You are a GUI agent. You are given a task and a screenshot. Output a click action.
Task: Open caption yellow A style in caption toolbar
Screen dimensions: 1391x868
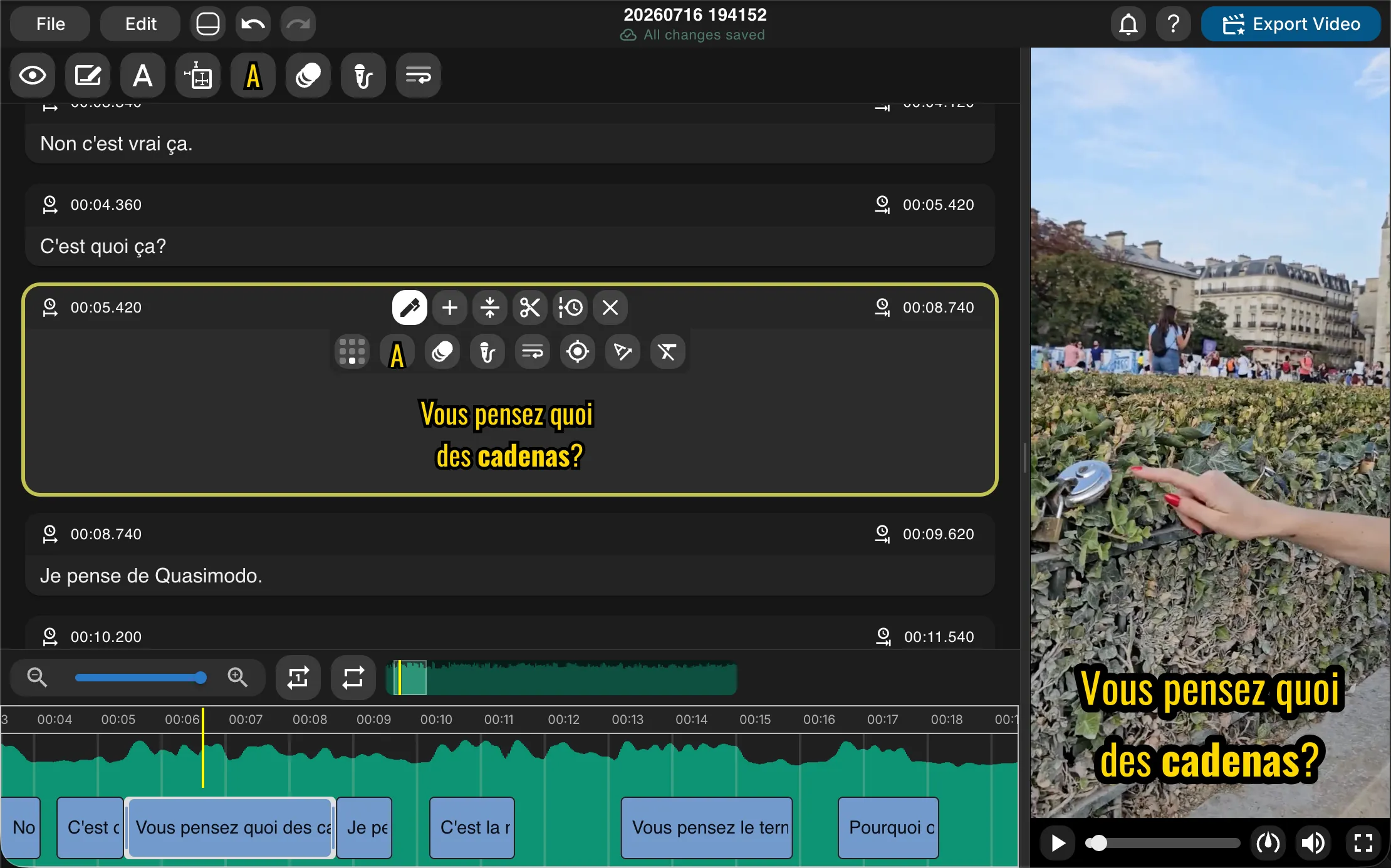coord(397,352)
